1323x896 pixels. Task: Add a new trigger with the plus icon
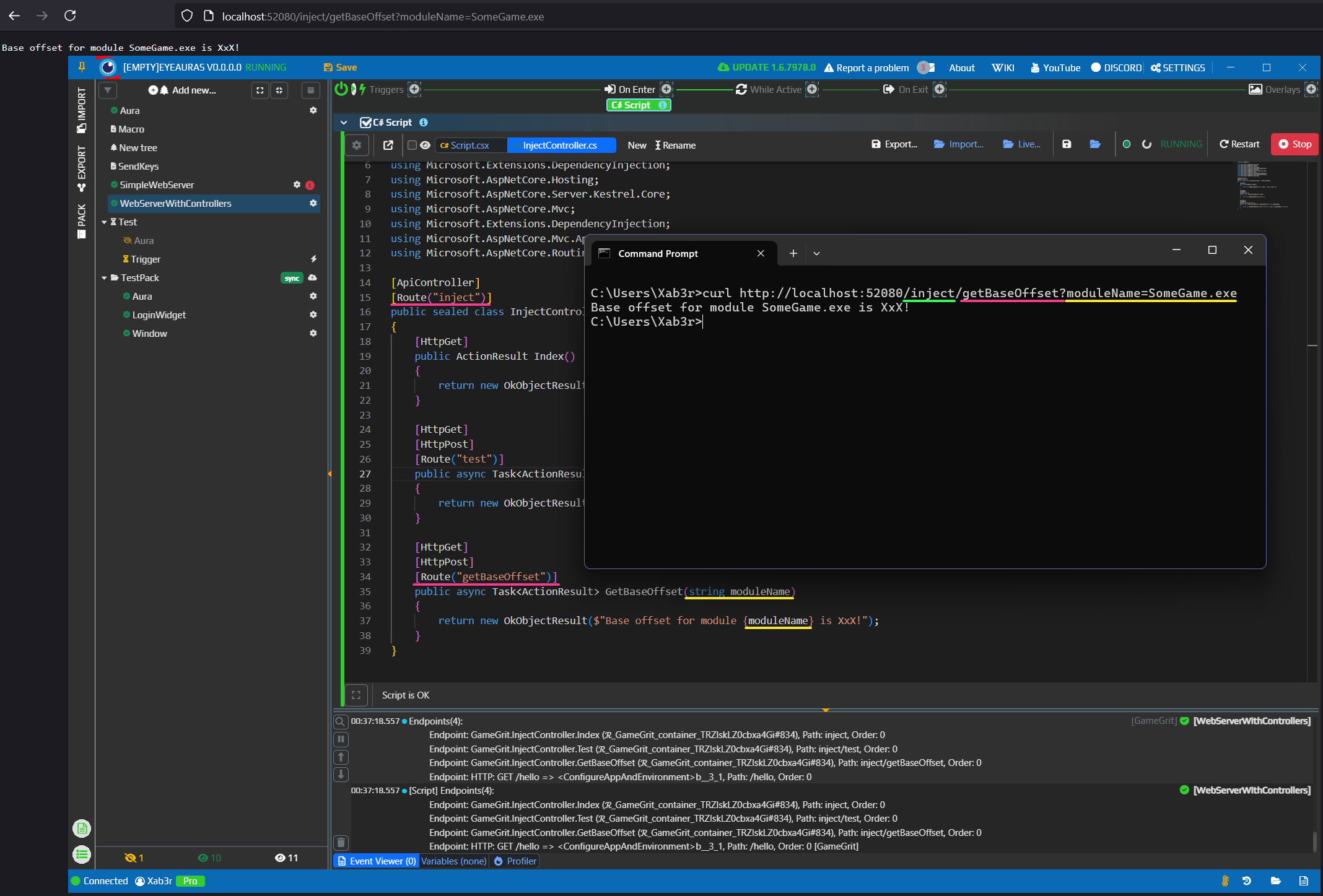pos(415,89)
